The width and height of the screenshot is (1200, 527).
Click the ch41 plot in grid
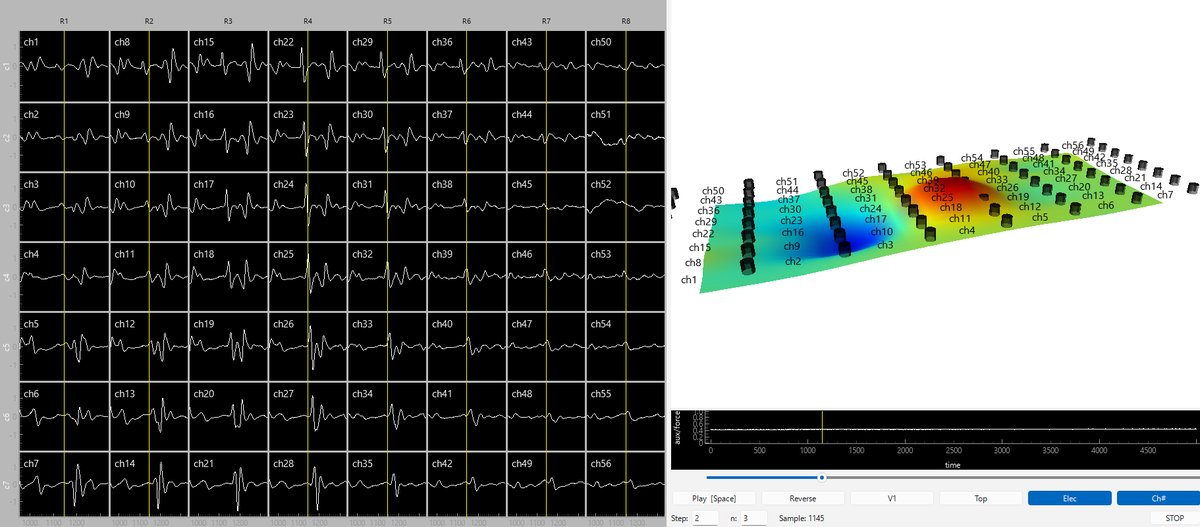[467, 417]
